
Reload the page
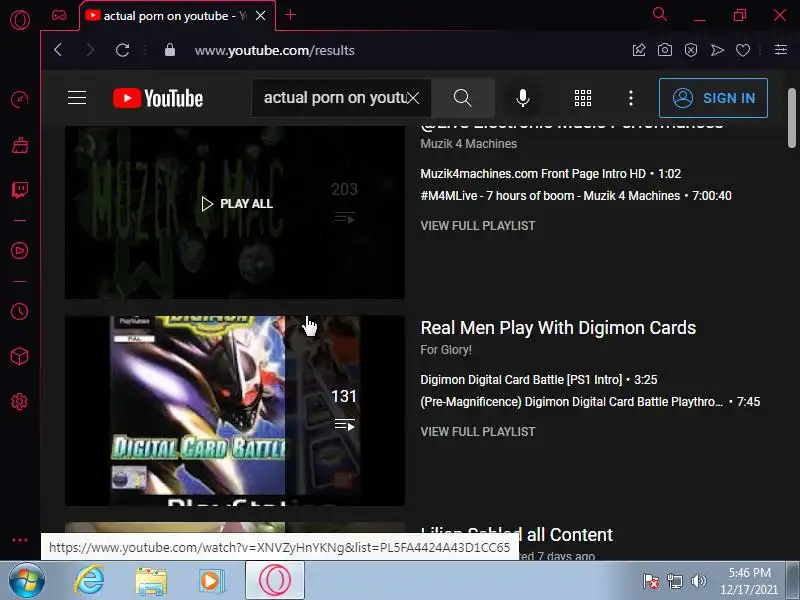pos(122,50)
